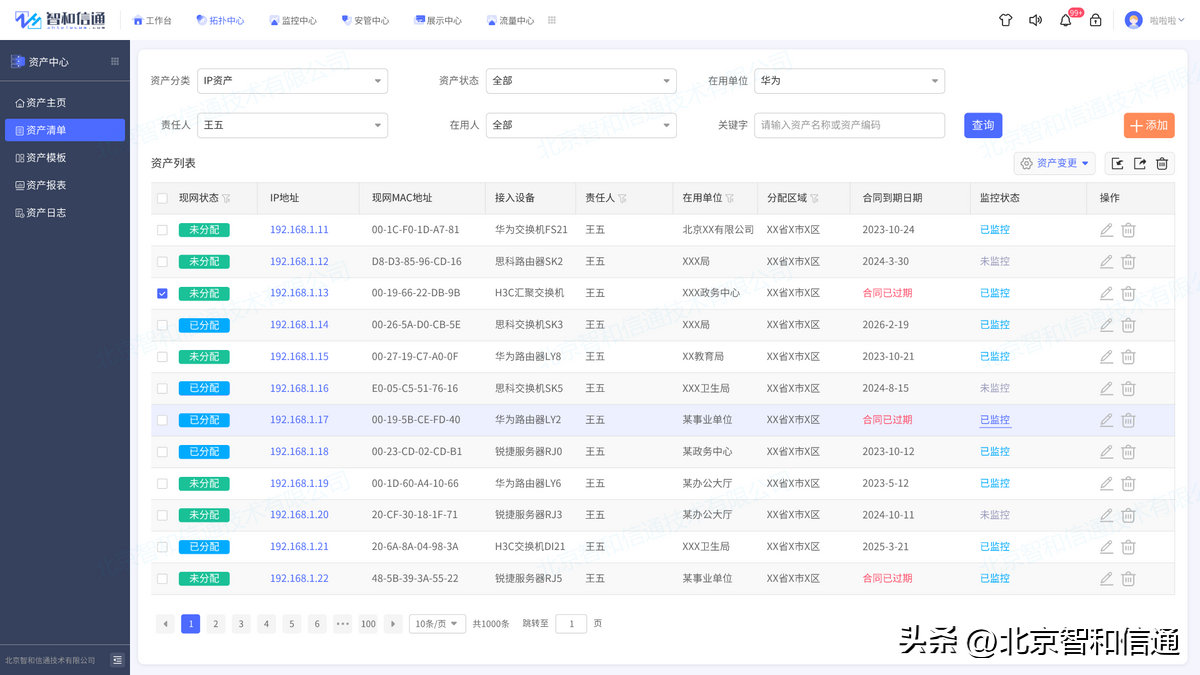1200x675 pixels.
Task: Click filter icon on 现网状态 column
Action: [226, 198]
